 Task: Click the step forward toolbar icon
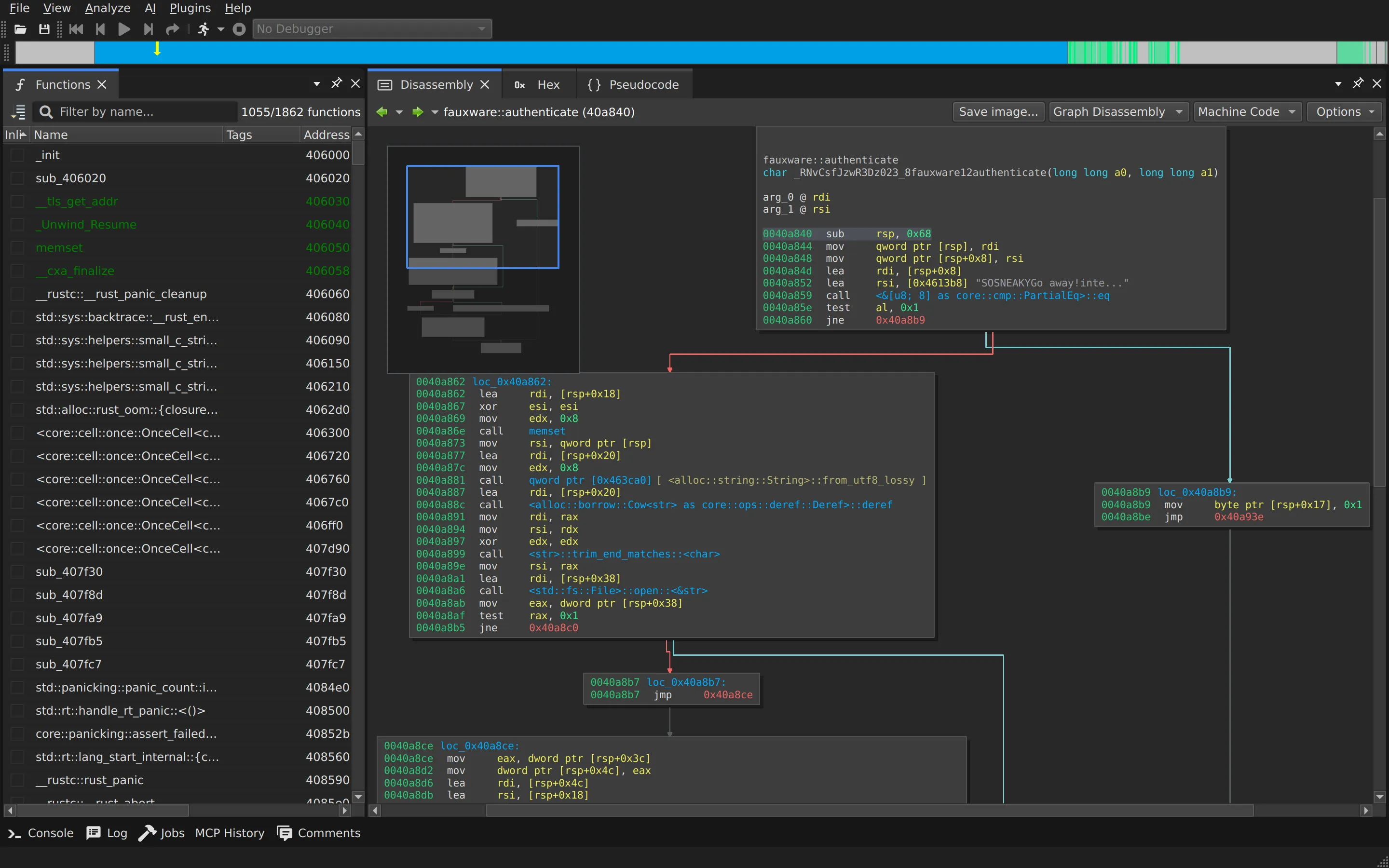pyautogui.click(x=149, y=29)
